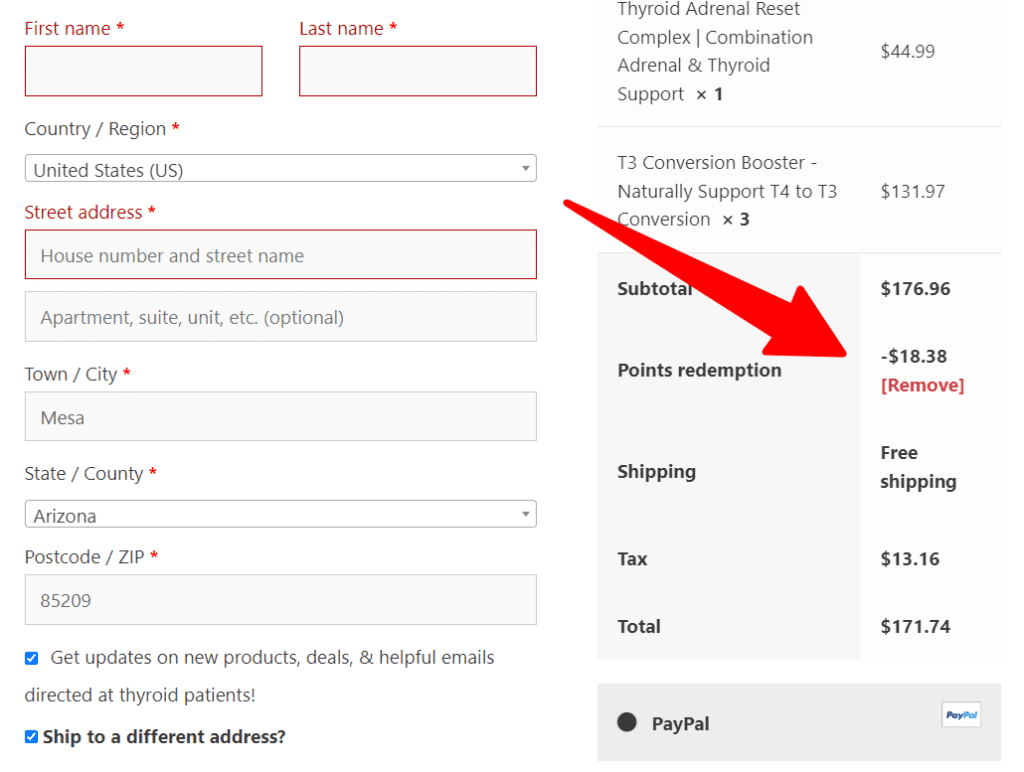Click the Street address input
The height and width of the screenshot is (772, 1024).
pos(281,255)
